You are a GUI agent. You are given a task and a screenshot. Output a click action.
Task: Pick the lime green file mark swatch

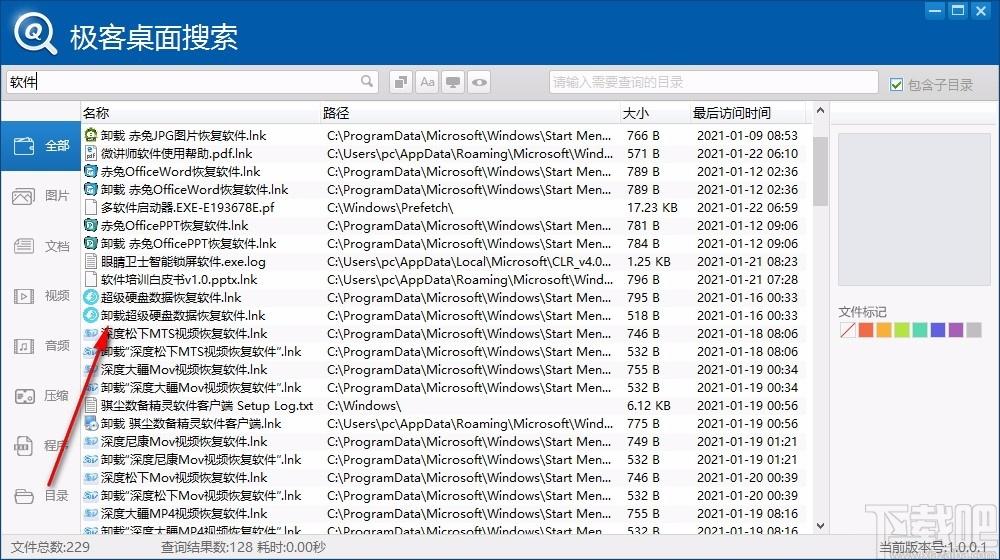pyautogui.click(x=902, y=330)
